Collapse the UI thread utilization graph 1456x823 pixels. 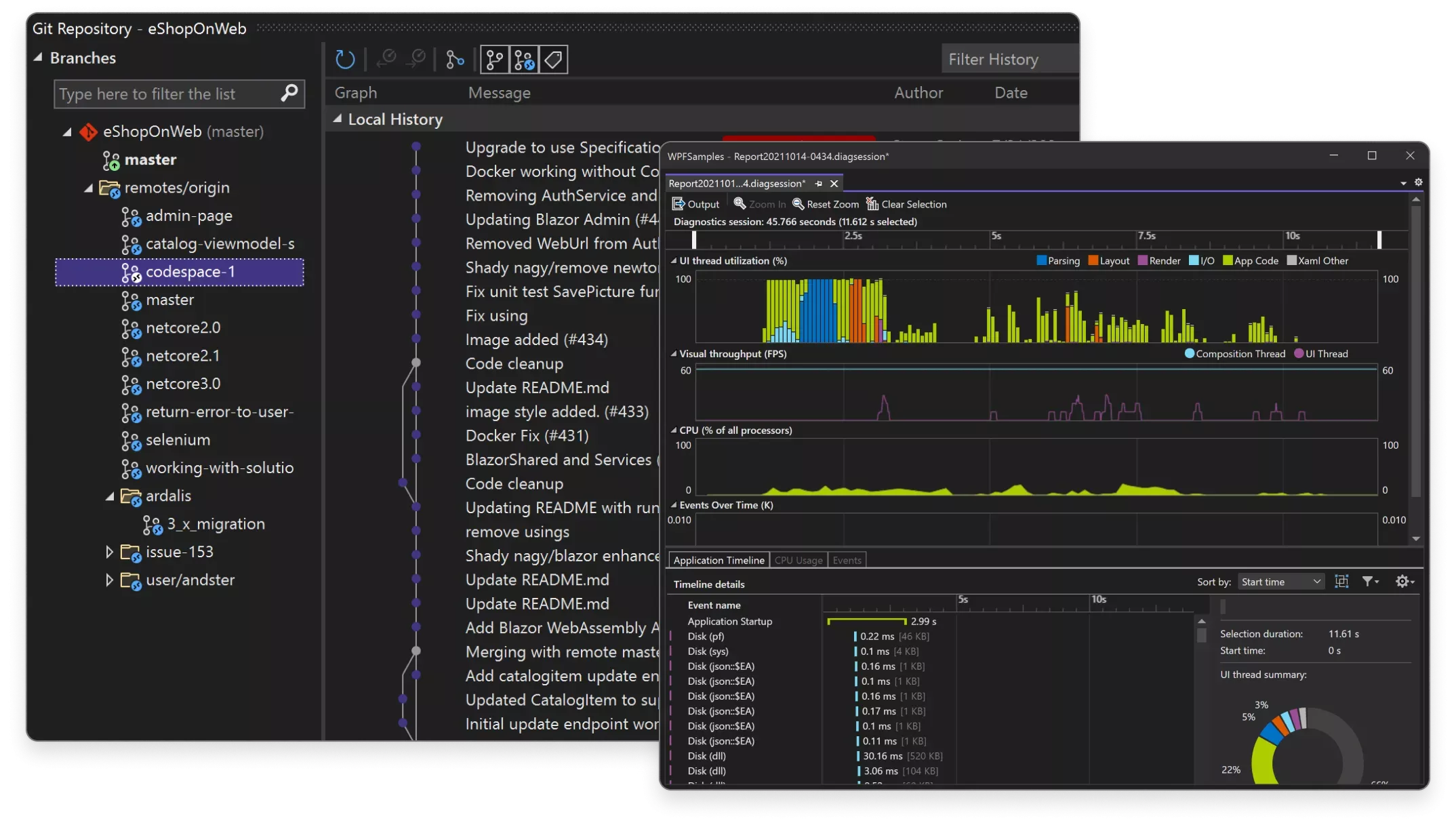tap(674, 261)
